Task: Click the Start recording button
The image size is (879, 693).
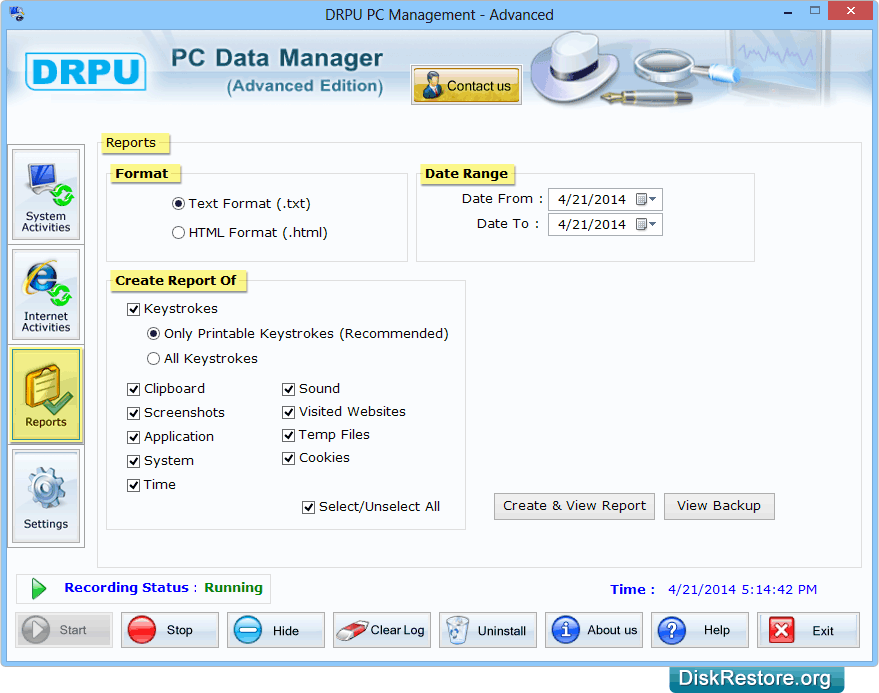Action: coord(64,630)
